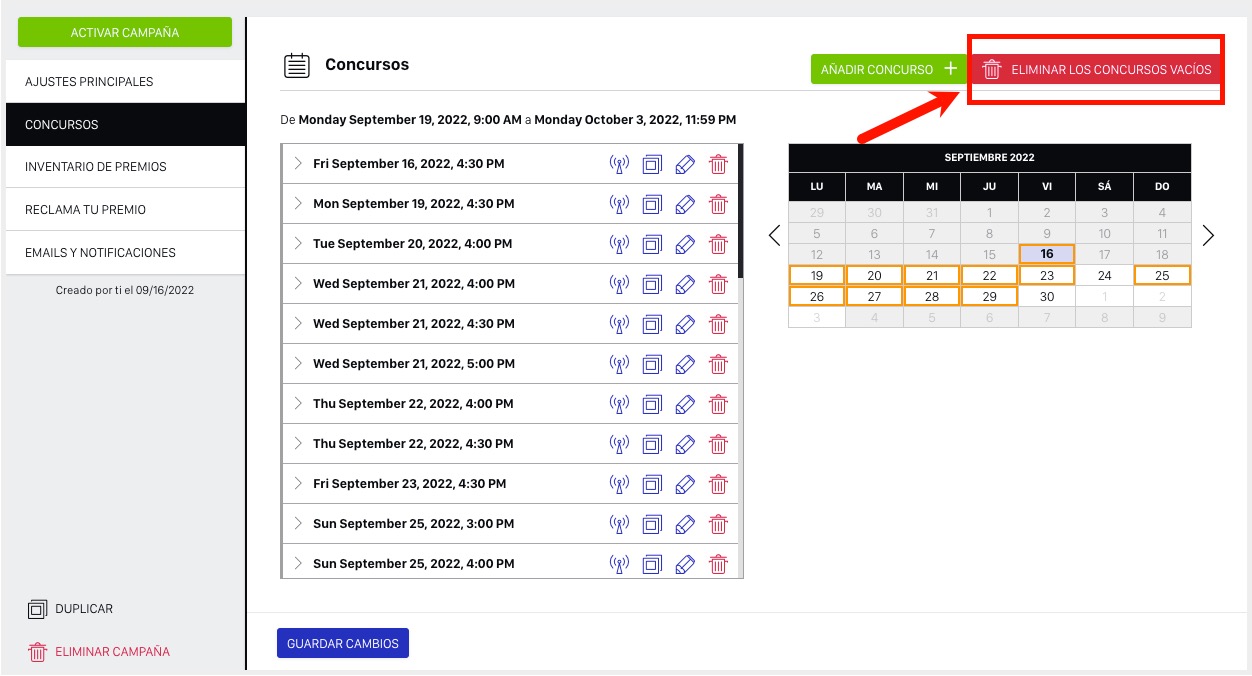1252x676 pixels.
Task: Open Inventario de Premios section
Action: (125, 167)
